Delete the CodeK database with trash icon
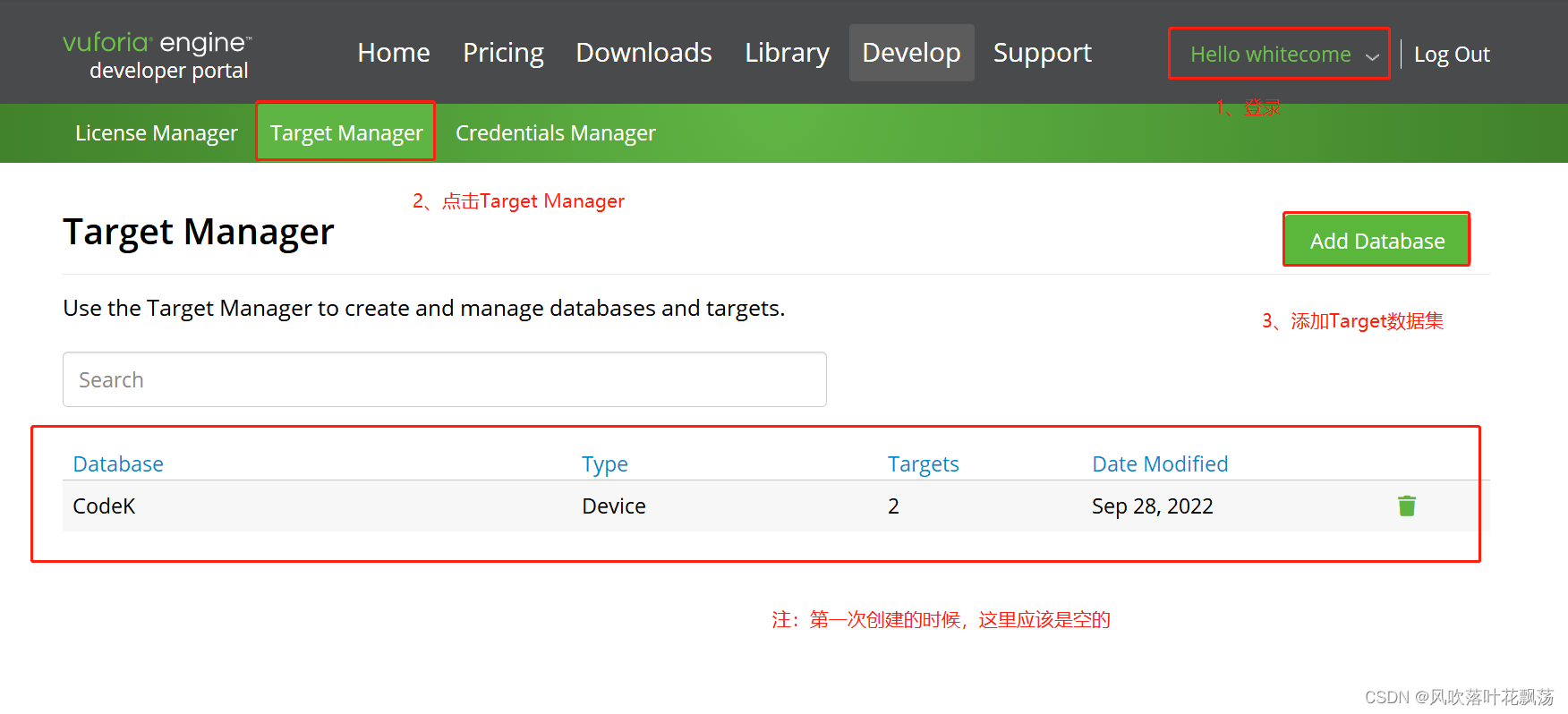The height and width of the screenshot is (714, 1568). (x=1407, y=506)
